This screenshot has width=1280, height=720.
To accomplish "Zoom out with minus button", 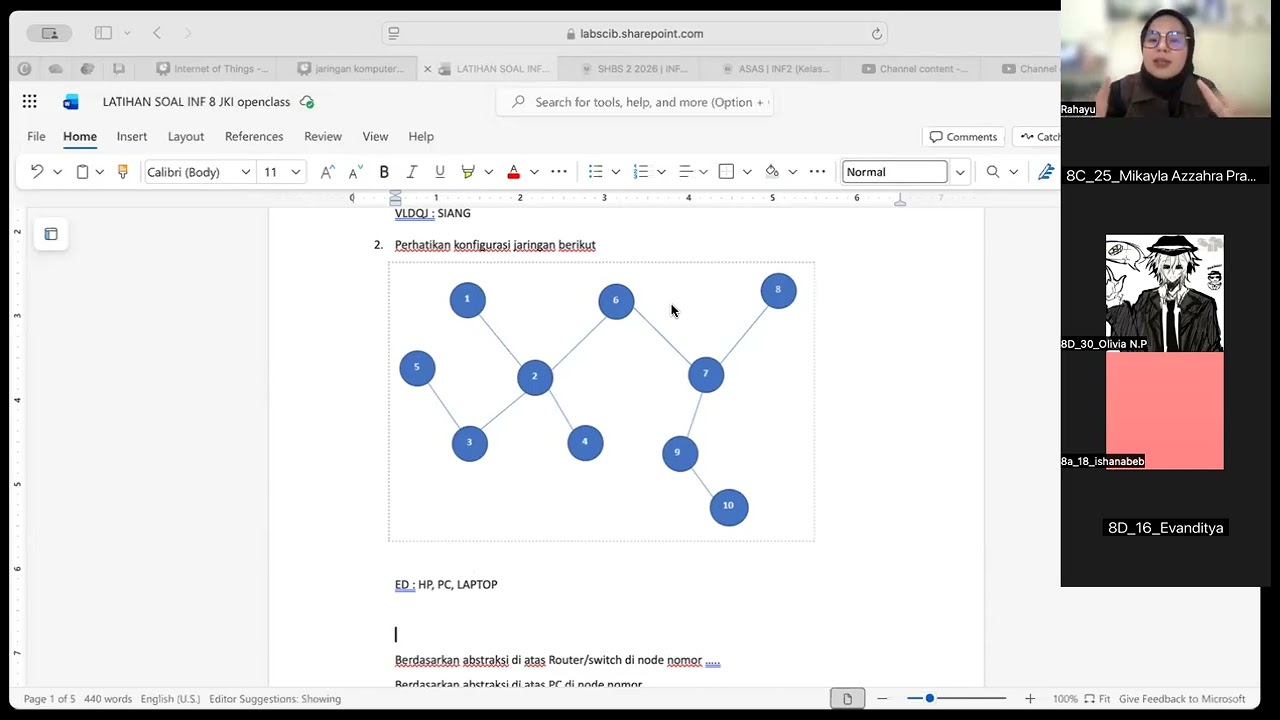I will pos(882,698).
